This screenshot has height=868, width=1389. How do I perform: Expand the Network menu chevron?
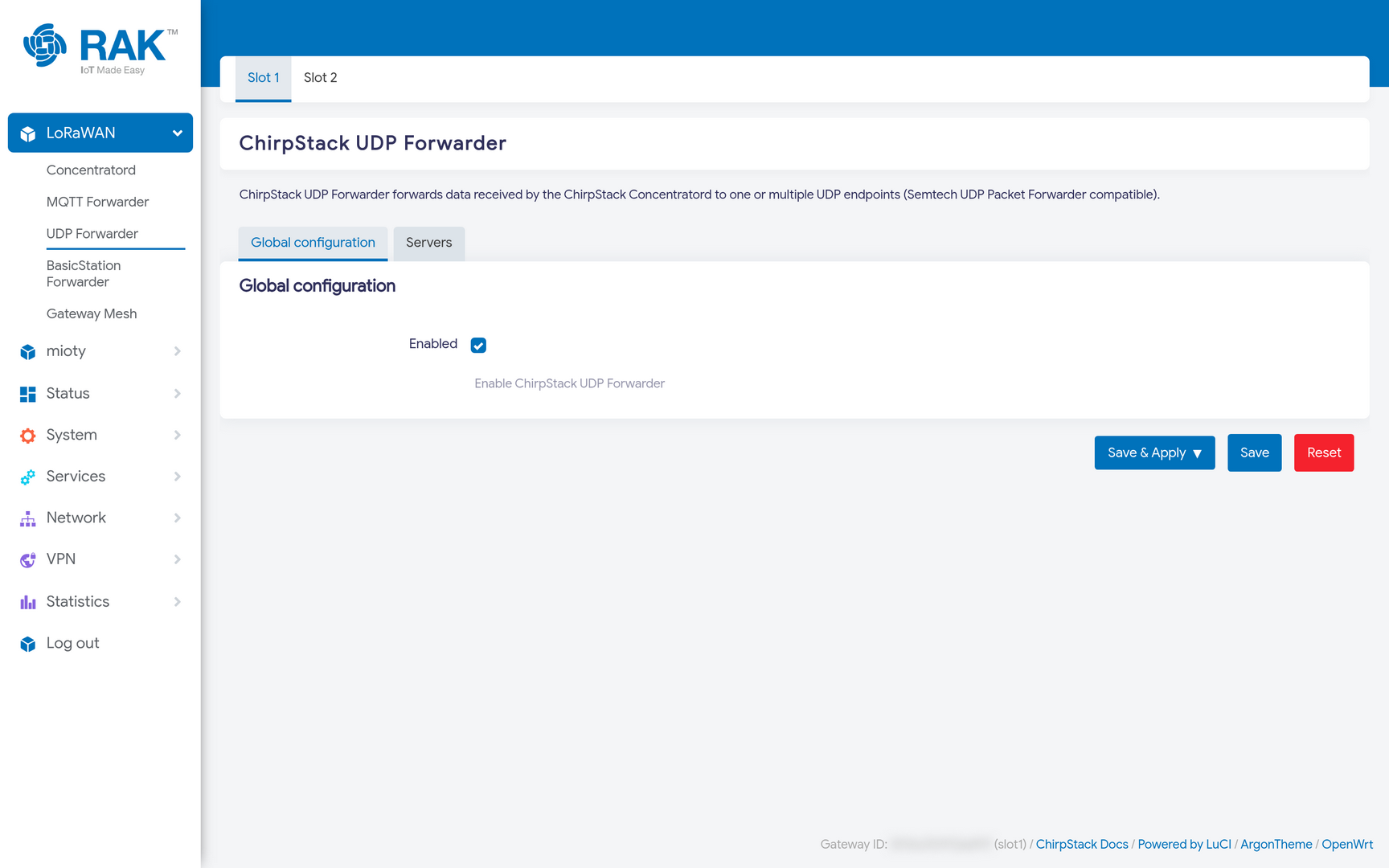tap(177, 518)
